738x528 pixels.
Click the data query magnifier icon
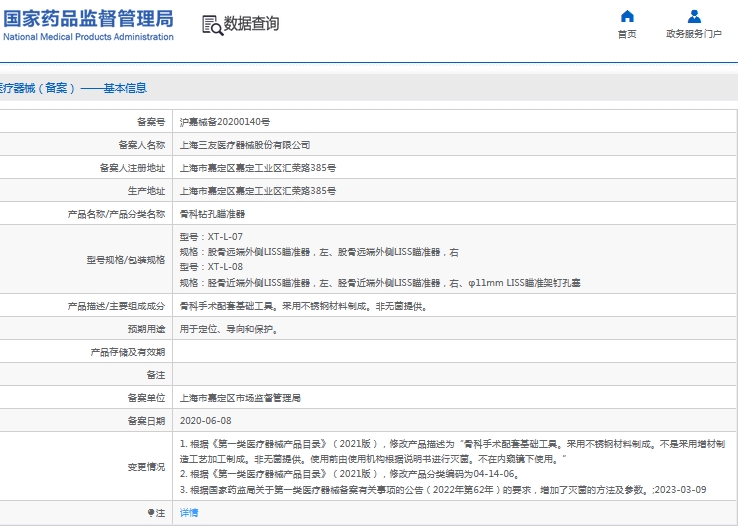pyautogui.click(x=212, y=25)
